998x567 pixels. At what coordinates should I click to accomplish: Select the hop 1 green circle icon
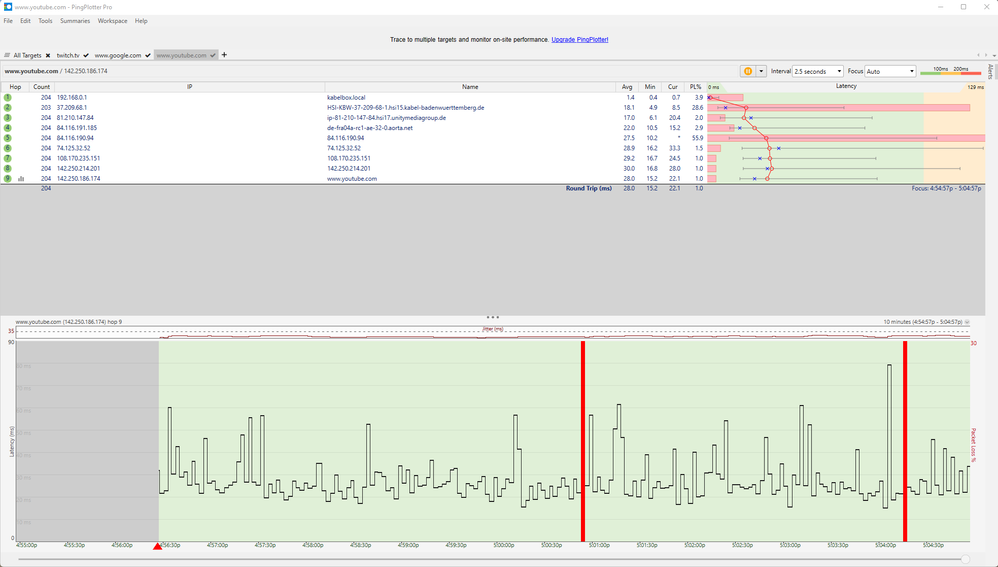pos(8,97)
